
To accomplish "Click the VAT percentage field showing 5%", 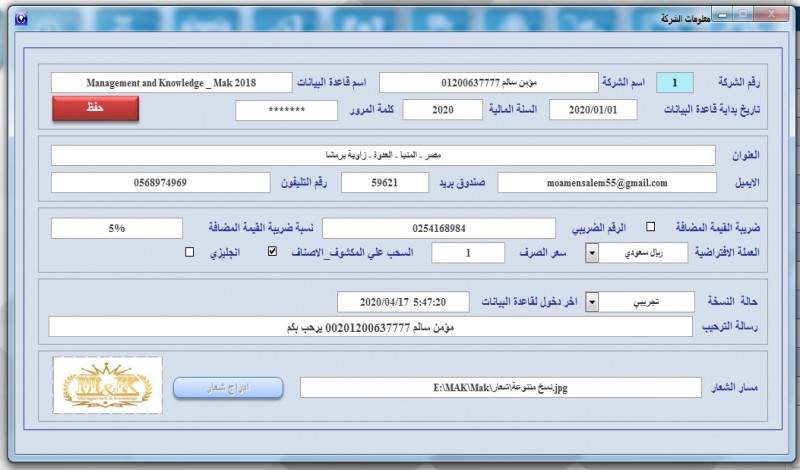I will point(117,228).
